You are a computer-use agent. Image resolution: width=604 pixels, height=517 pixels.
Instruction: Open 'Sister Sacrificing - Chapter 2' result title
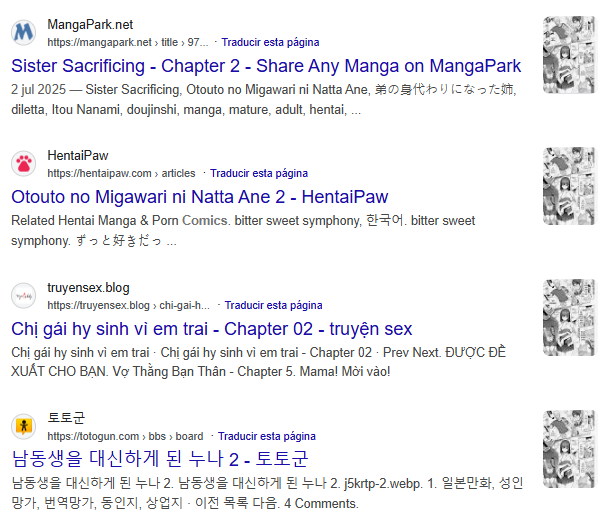pos(266,66)
